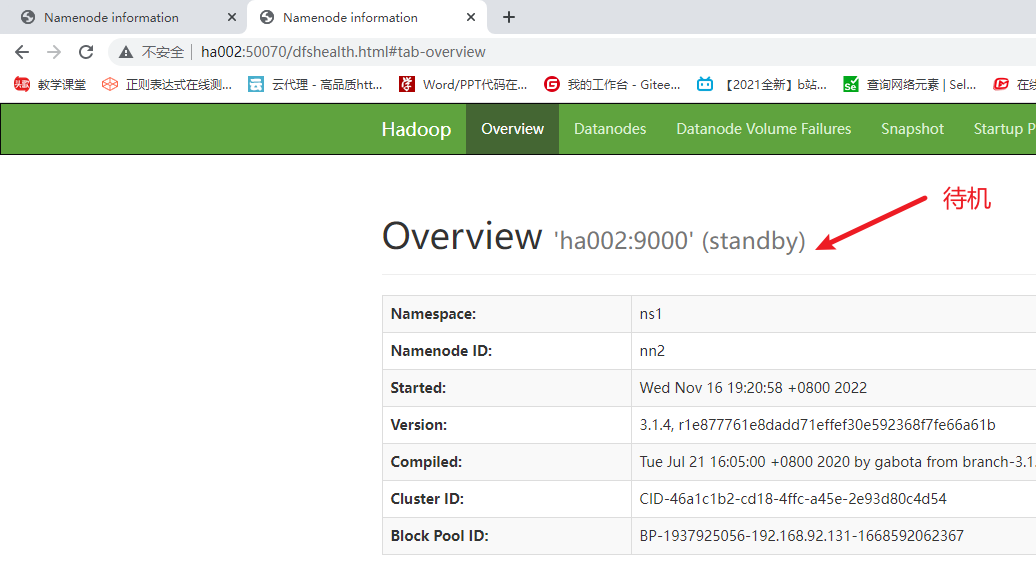Click the Version: label

click(x=419, y=425)
